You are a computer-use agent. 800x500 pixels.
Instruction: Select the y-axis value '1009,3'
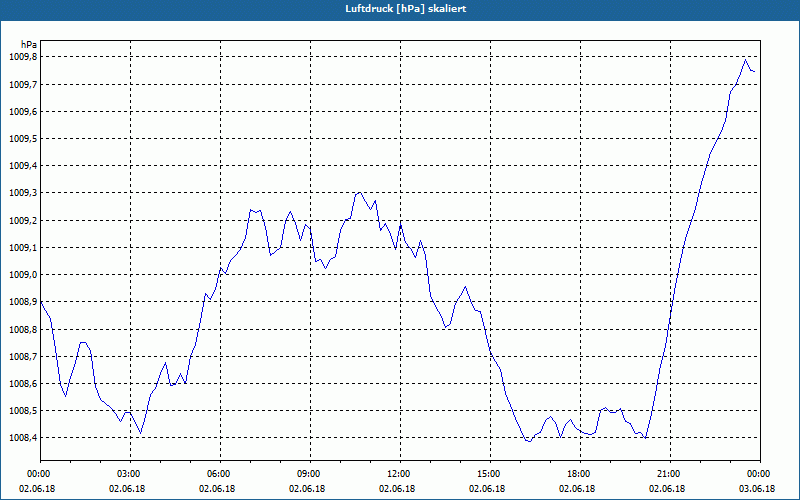coord(23,193)
